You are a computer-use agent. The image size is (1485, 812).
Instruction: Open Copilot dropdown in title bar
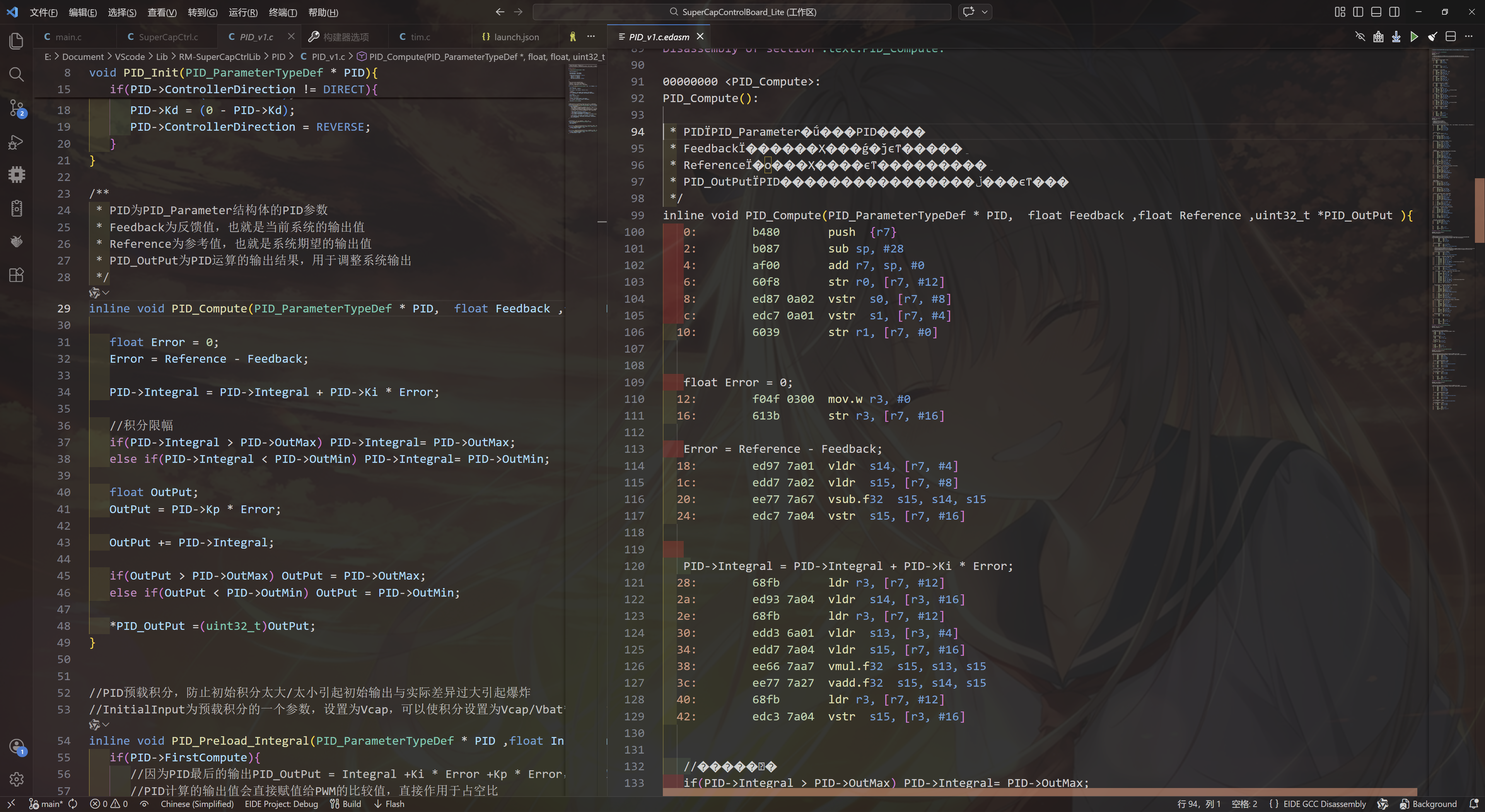tap(984, 12)
